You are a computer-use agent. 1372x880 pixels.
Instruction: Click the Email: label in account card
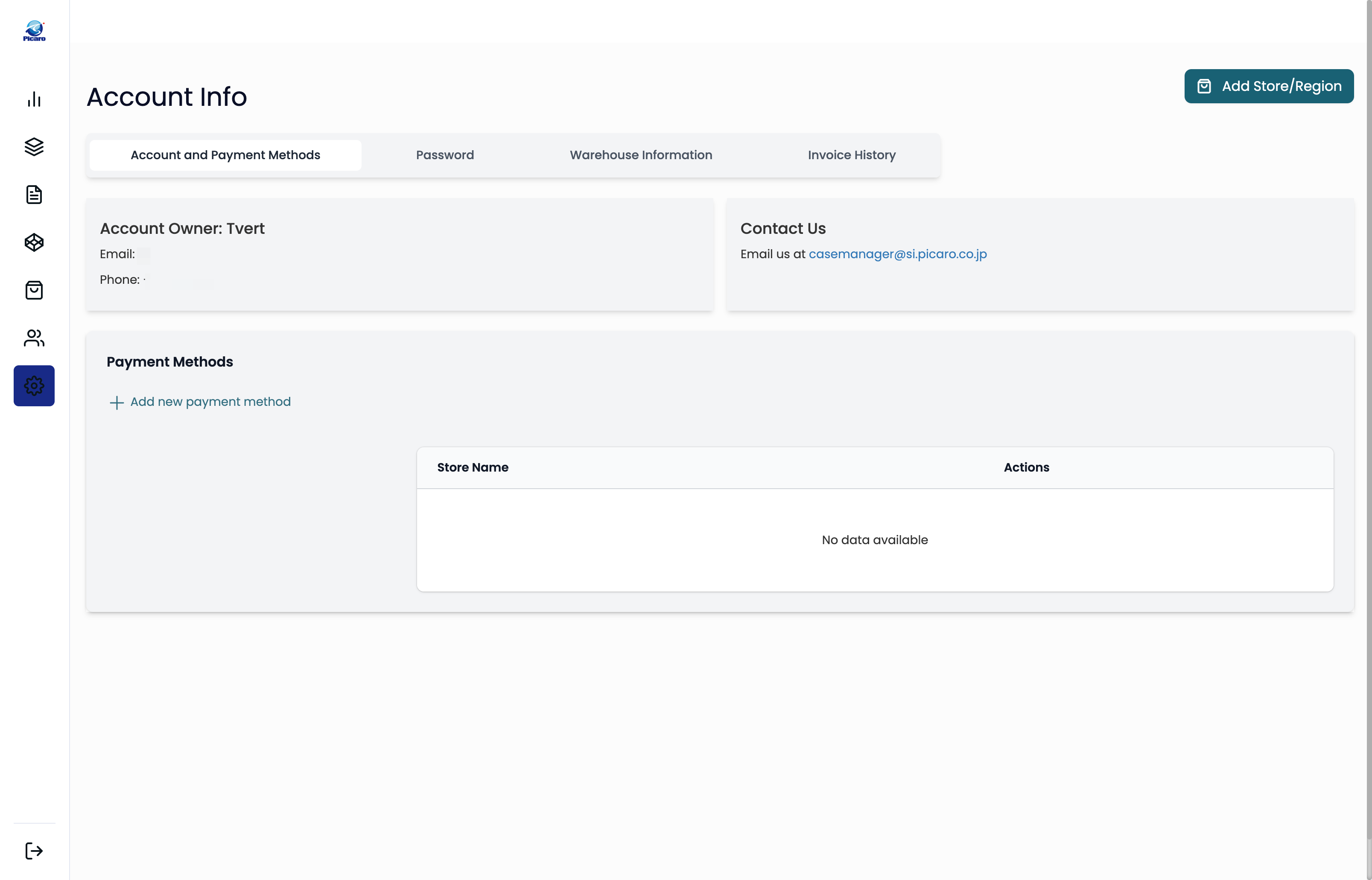point(117,254)
